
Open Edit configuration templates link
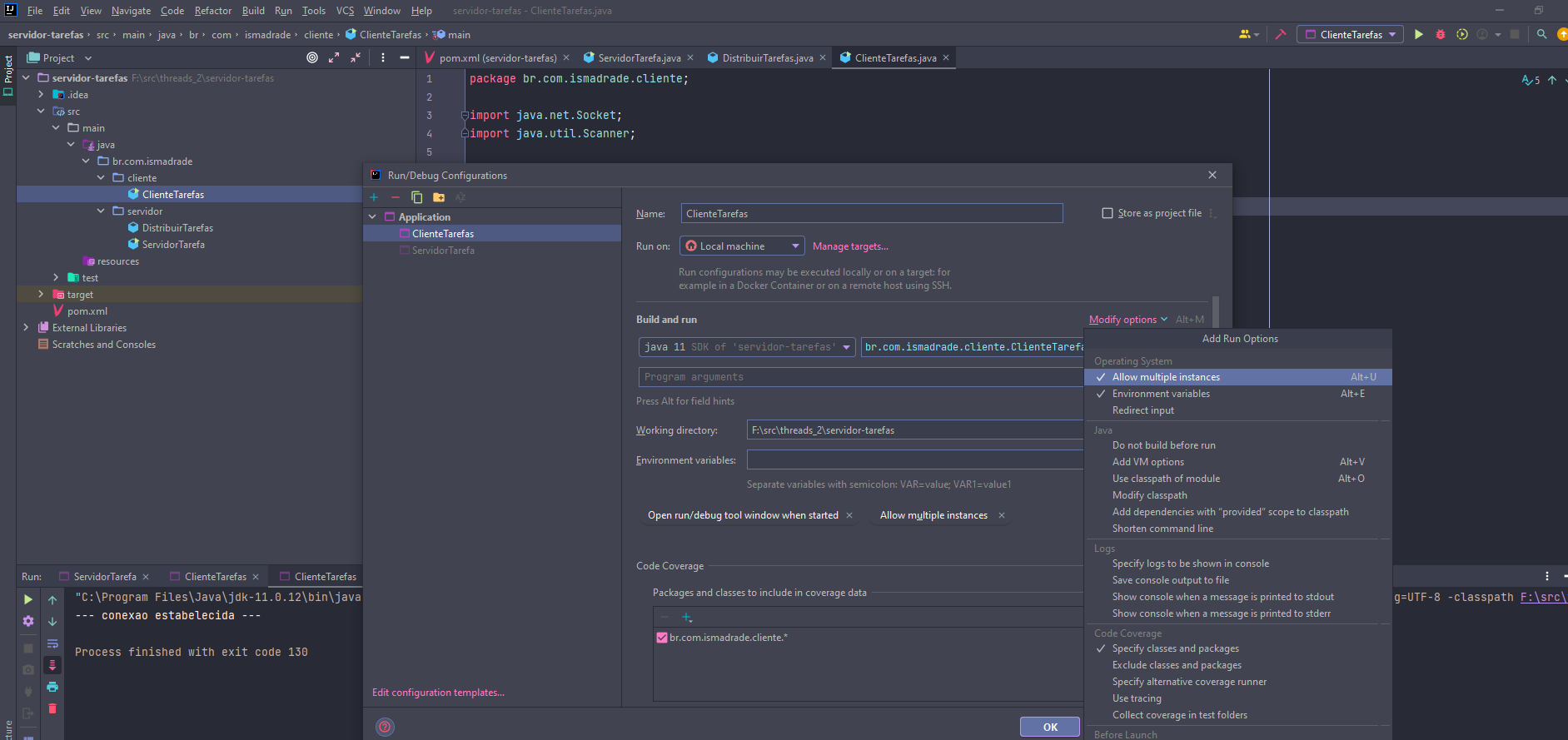click(438, 693)
